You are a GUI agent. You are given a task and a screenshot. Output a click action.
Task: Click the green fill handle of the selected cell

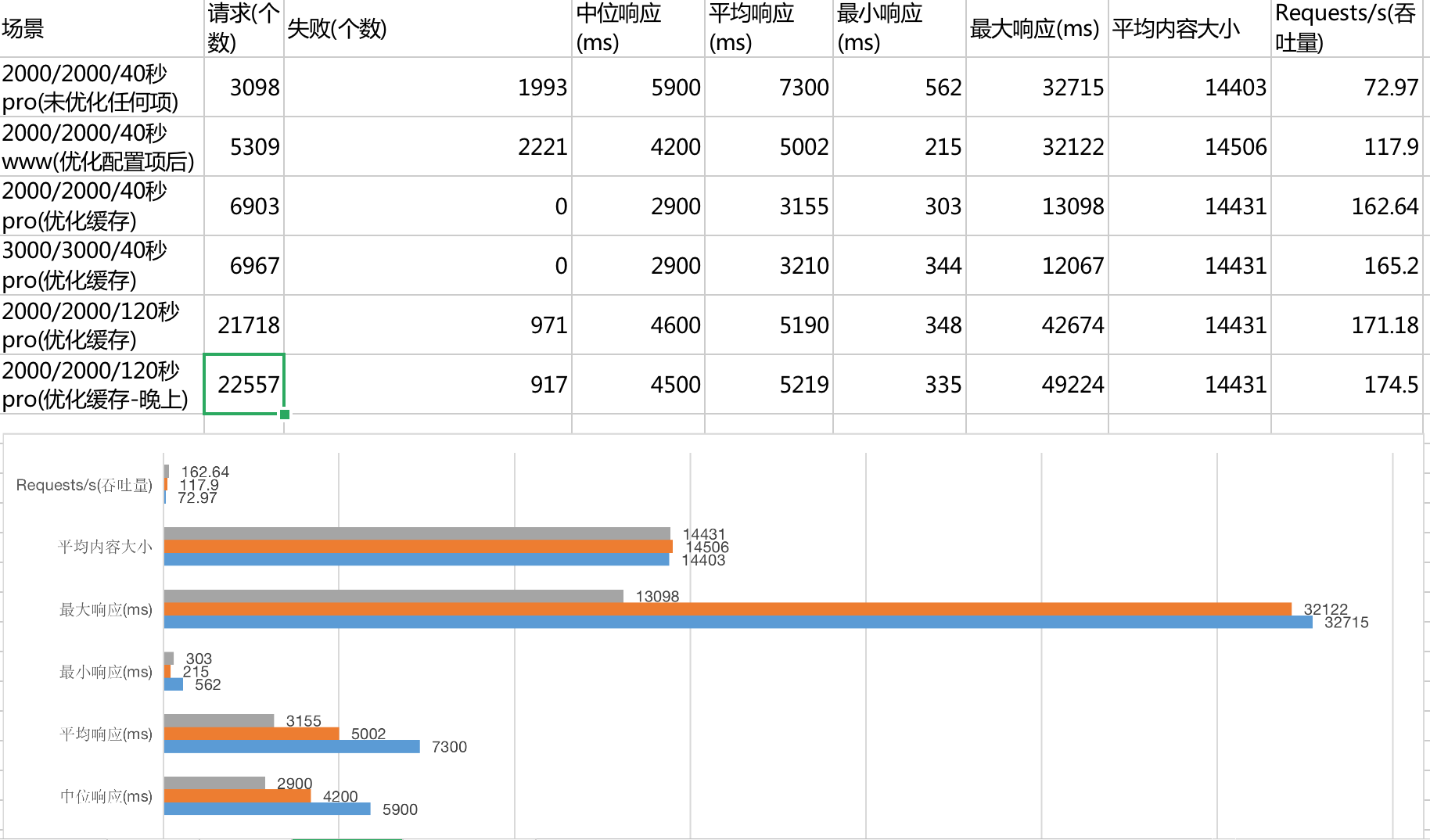point(285,415)
